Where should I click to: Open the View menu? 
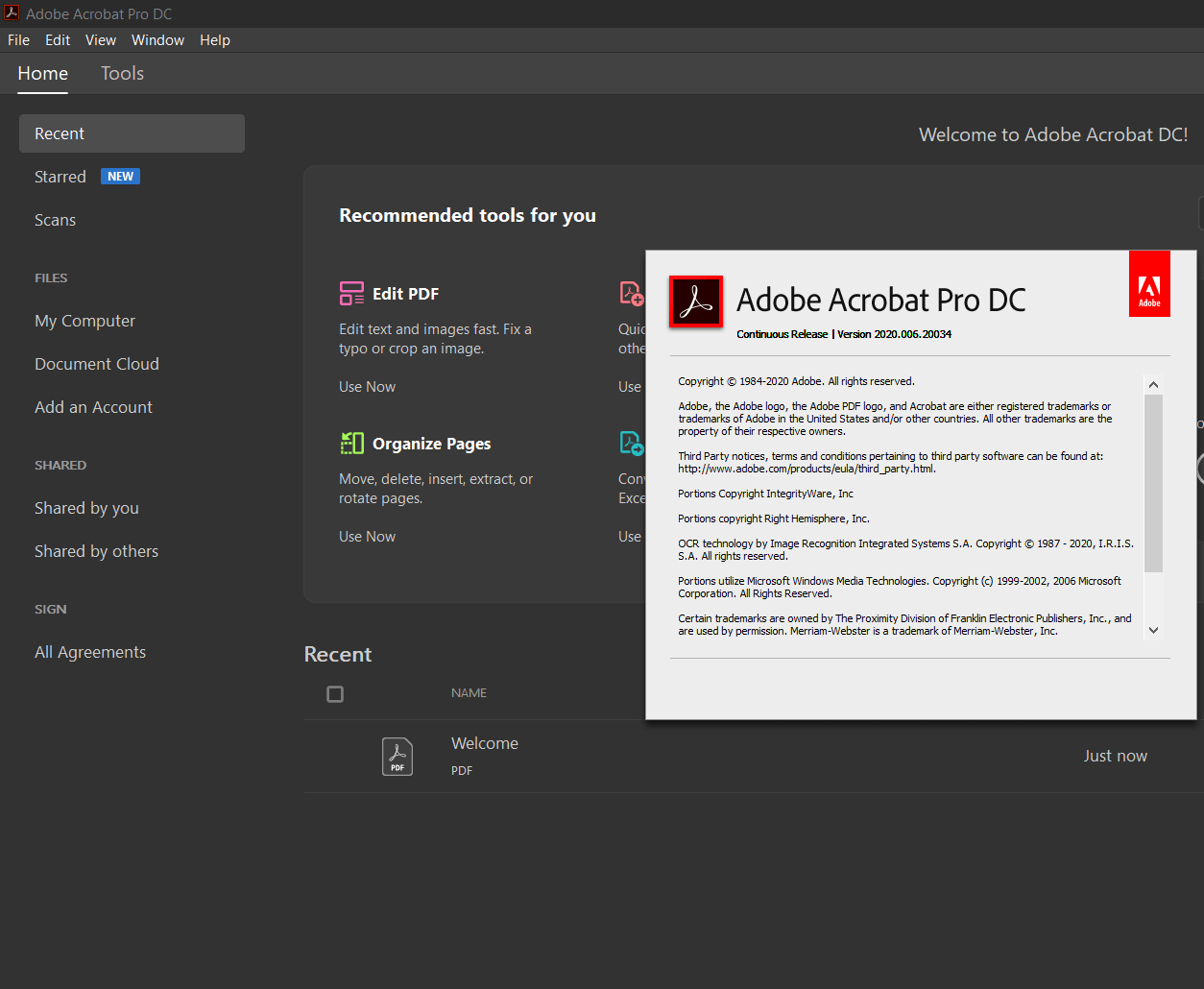point(100,39)
